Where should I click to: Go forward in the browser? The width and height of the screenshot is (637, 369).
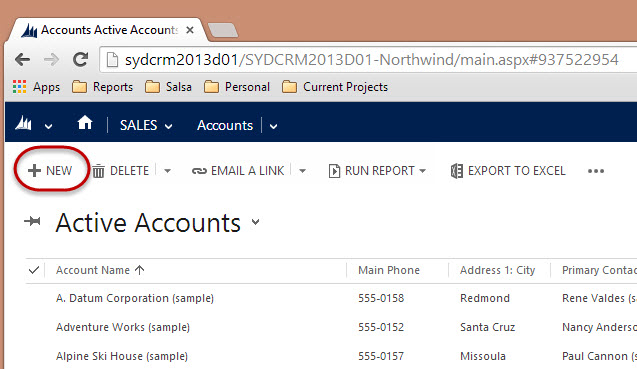(51, 60)
